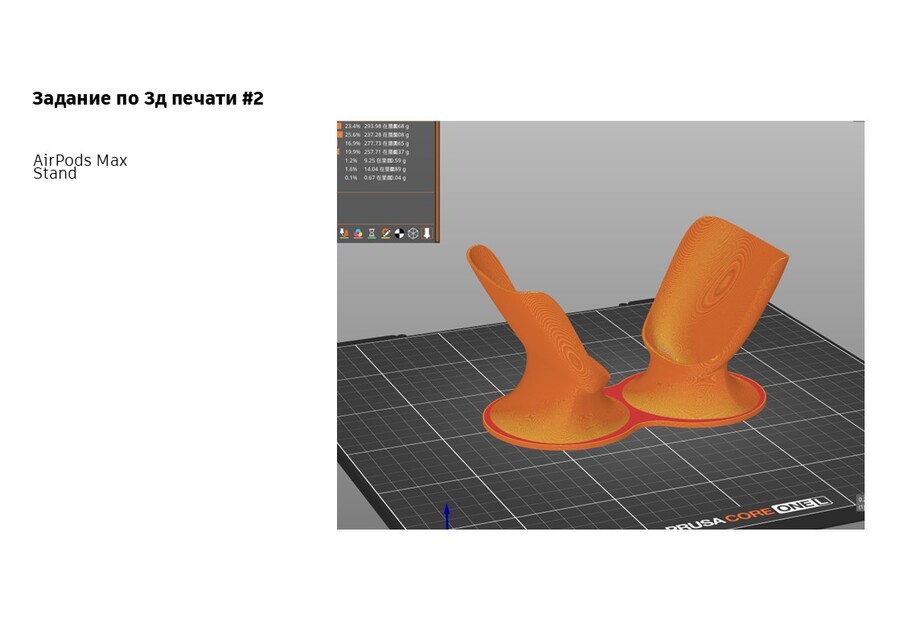The width and height of the screenshot is (900, 639).
Task: Click the heading 'Задание по 3д печати #2'
Action: [x=148, y=98]
